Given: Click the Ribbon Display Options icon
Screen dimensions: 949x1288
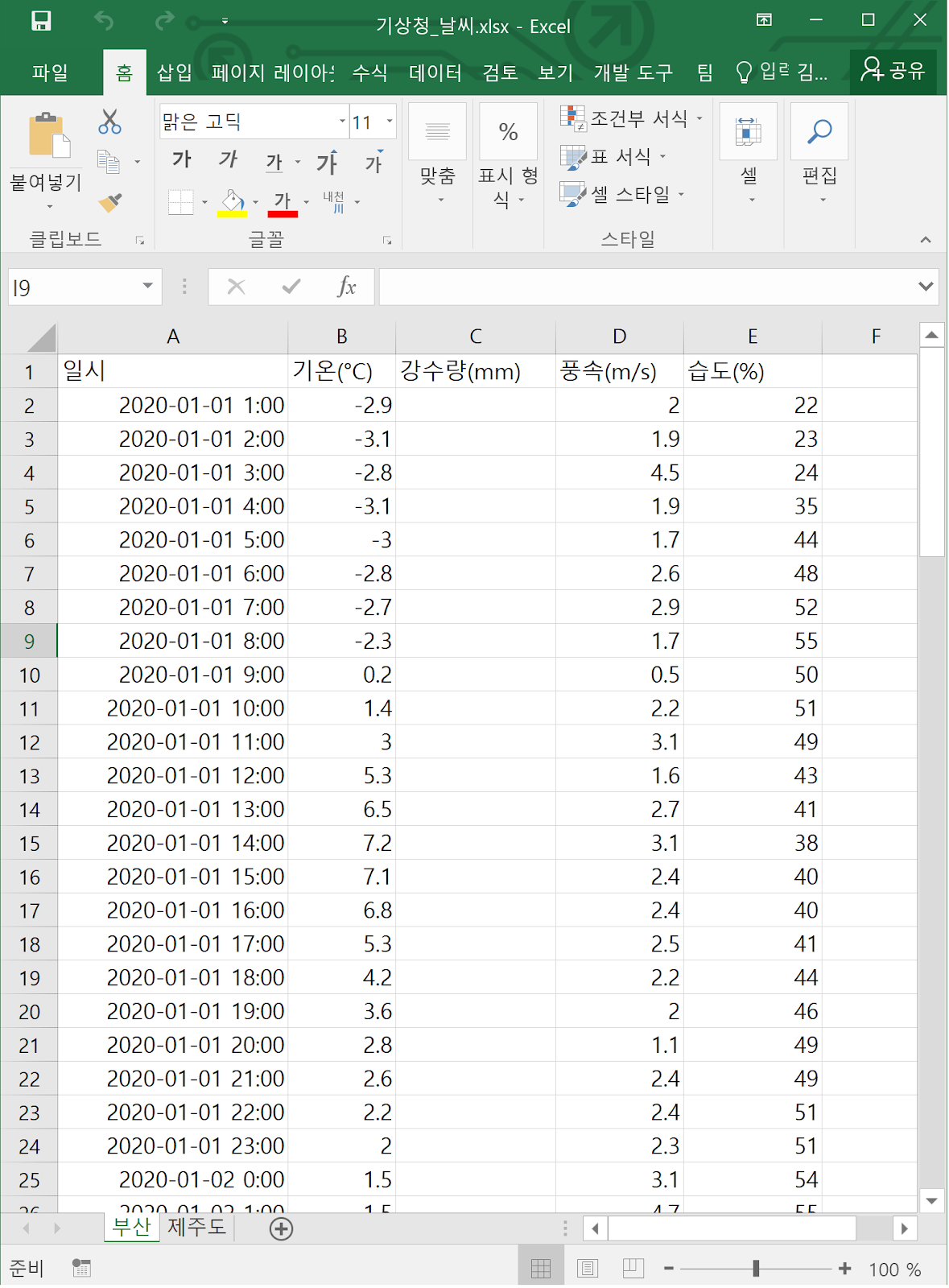Looking at the screenshot, I should (x=764, y=20).
